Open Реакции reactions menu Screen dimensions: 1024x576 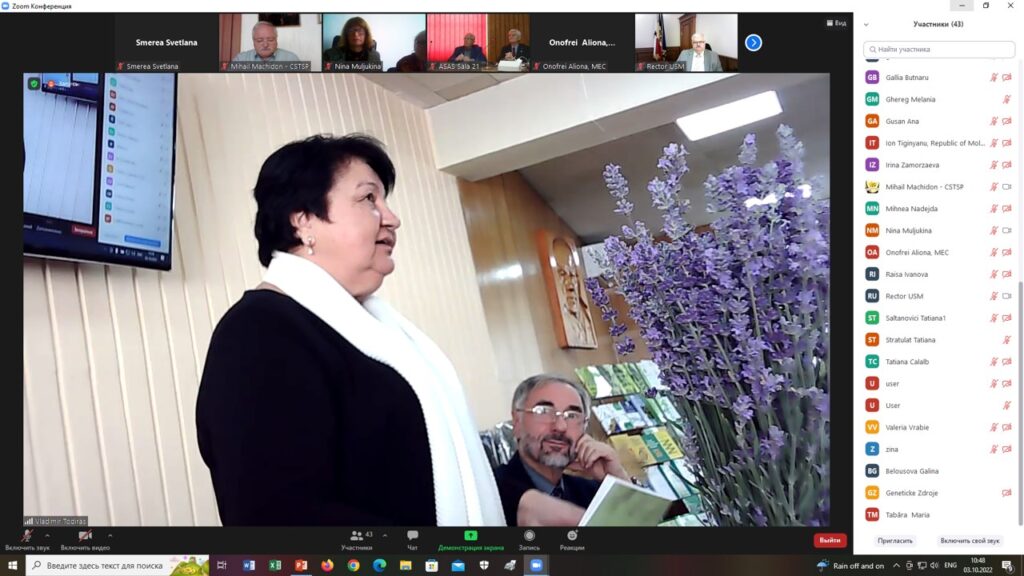pyautogui.click(x=572, y=539)
